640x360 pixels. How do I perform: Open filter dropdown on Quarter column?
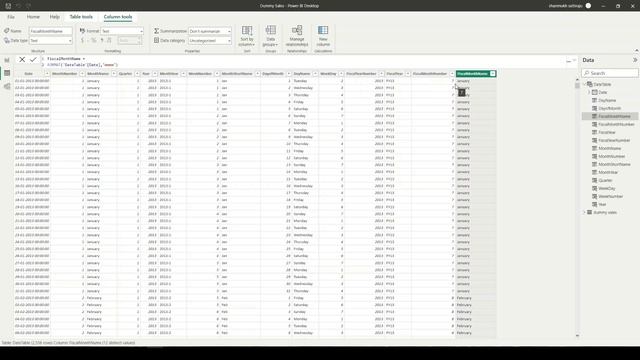tap(137, 74)
